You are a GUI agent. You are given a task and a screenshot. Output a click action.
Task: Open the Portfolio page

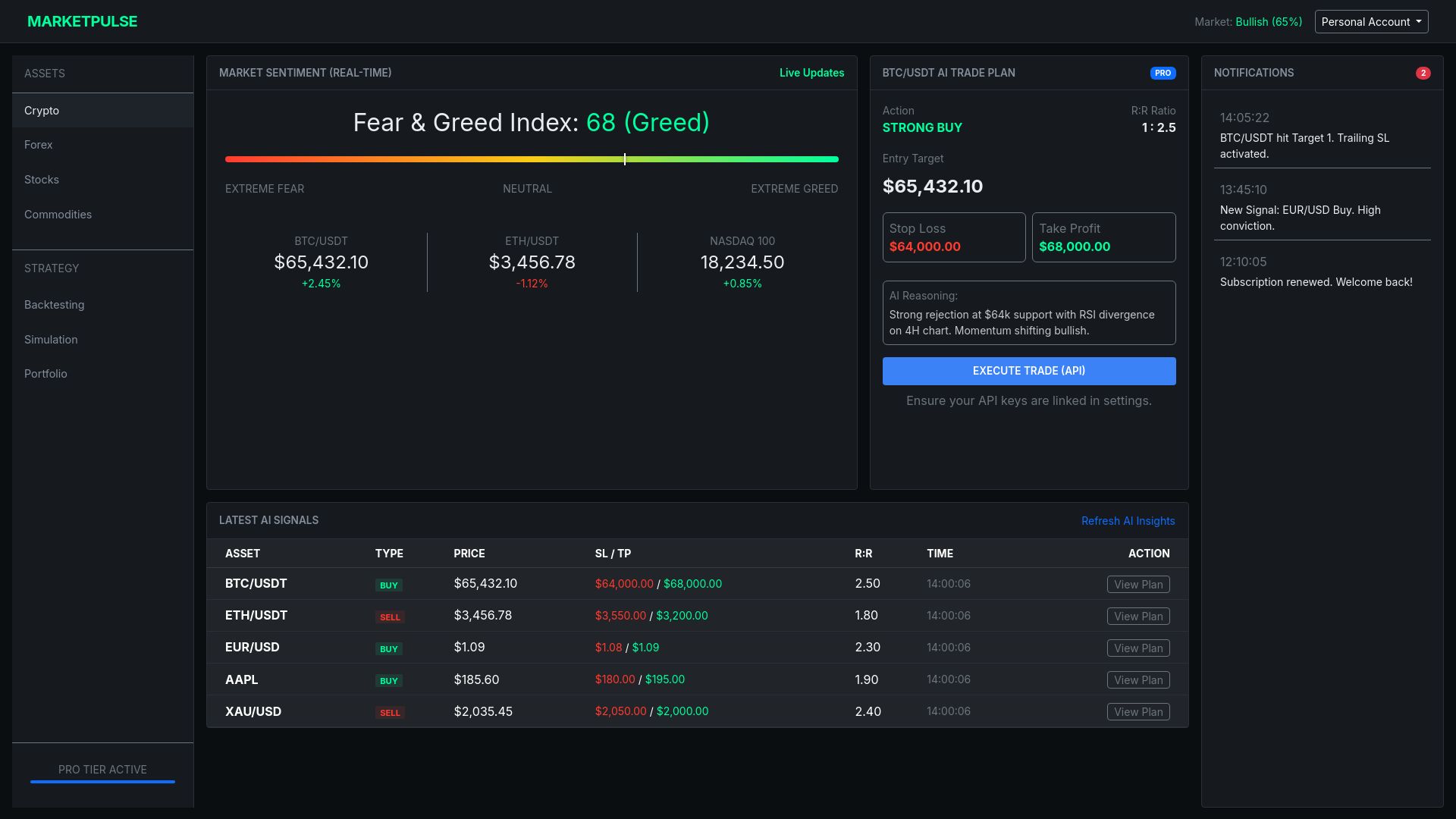pos(45,374)
